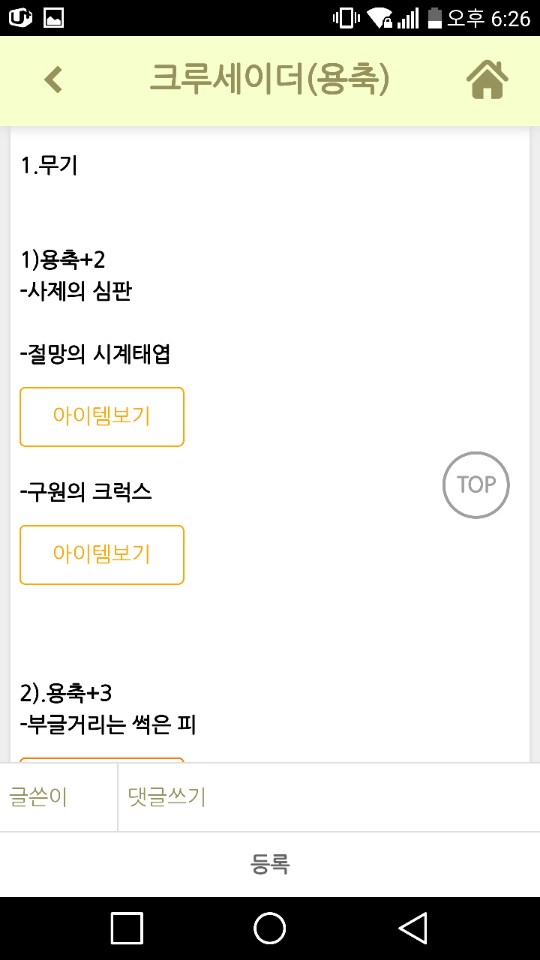Tap the Wi-Fi icon in status bar
The height and width of the screenshot is (960, 540).
point(380,18)
